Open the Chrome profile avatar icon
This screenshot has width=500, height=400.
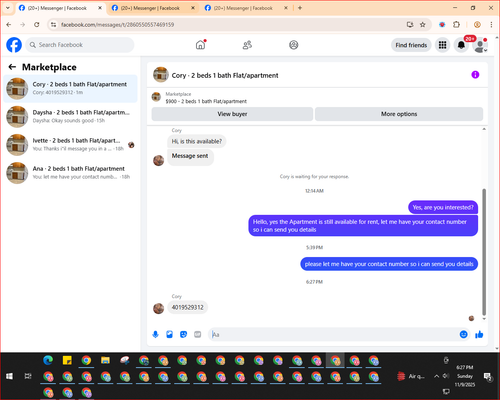(x=477, y=24)
